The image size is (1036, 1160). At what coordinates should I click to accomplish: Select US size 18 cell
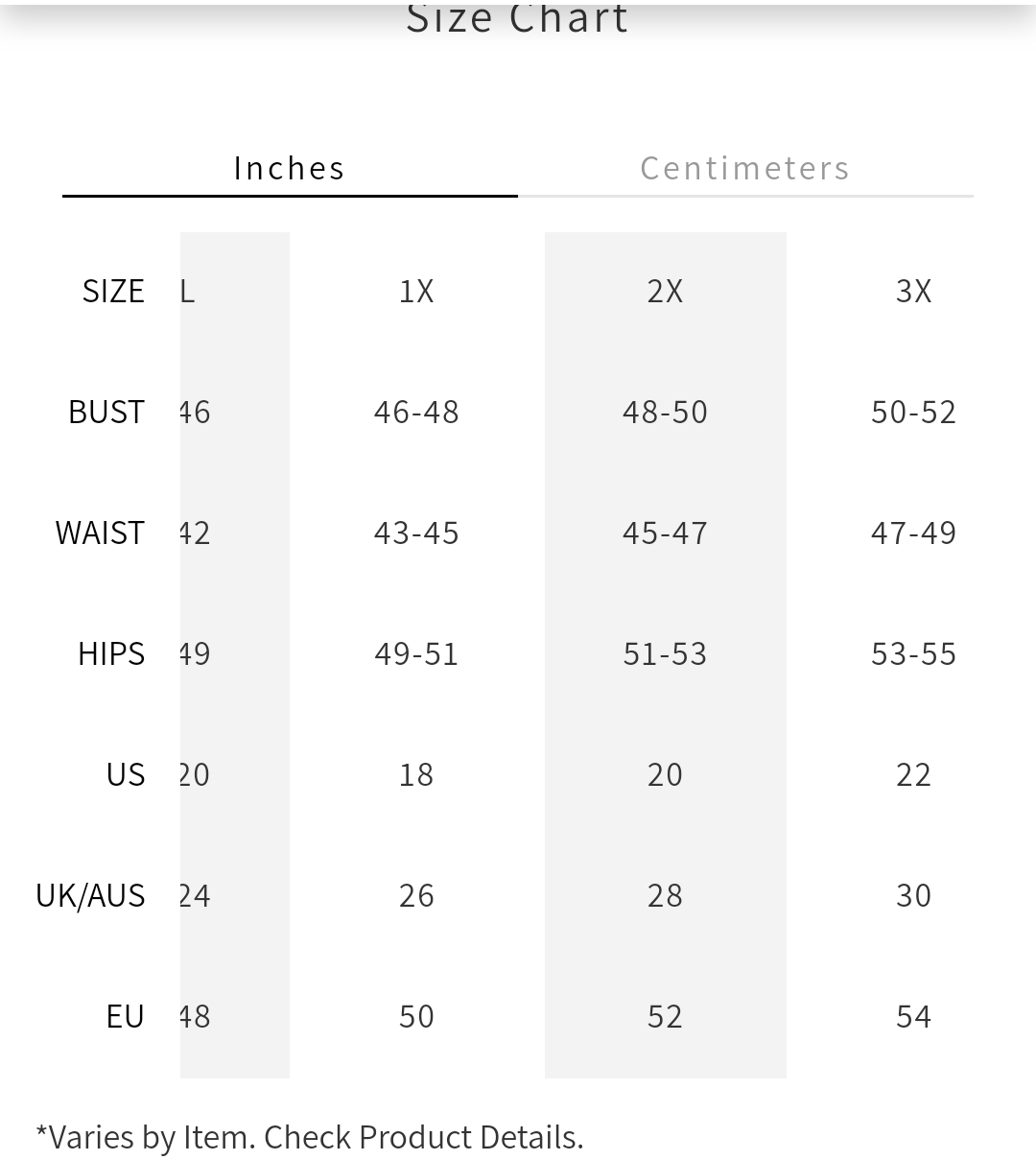[x=416, y=774]
